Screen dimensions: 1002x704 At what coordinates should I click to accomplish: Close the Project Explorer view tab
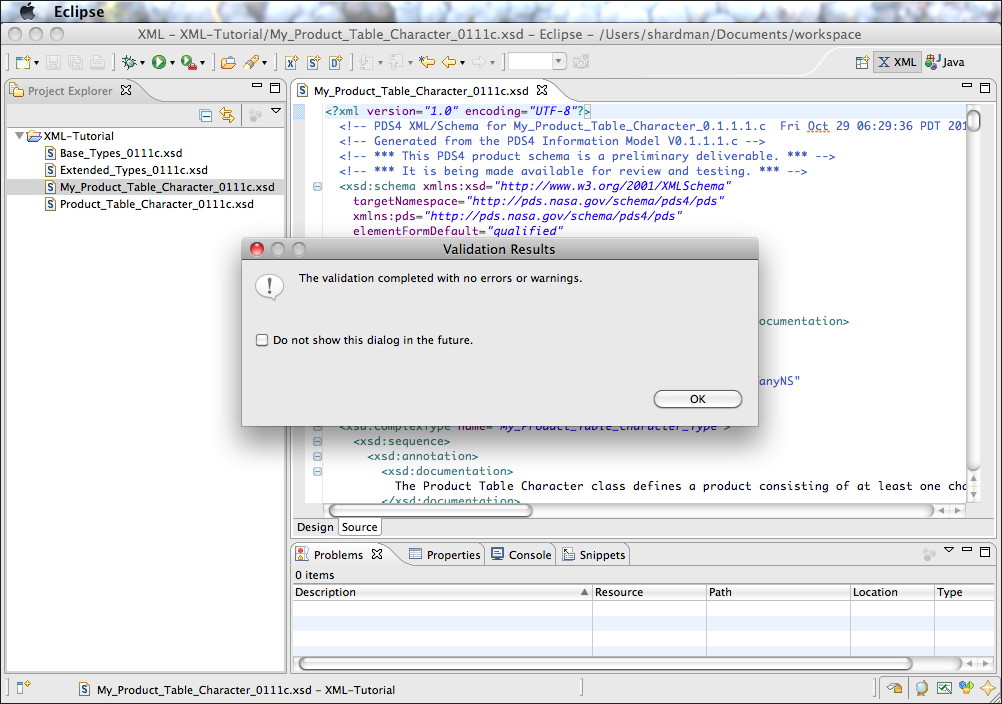126,90
